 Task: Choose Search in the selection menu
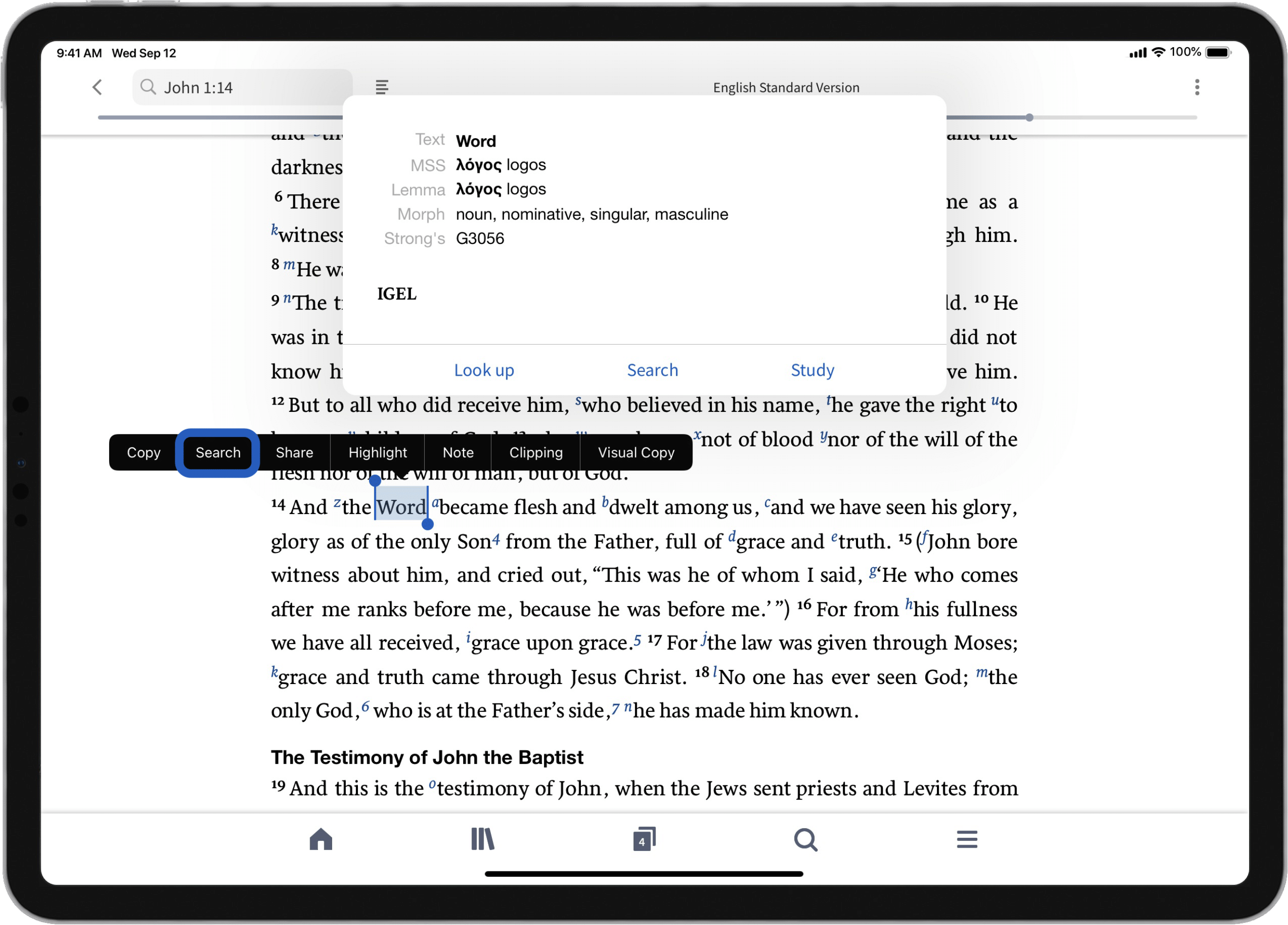coord(218,453)
